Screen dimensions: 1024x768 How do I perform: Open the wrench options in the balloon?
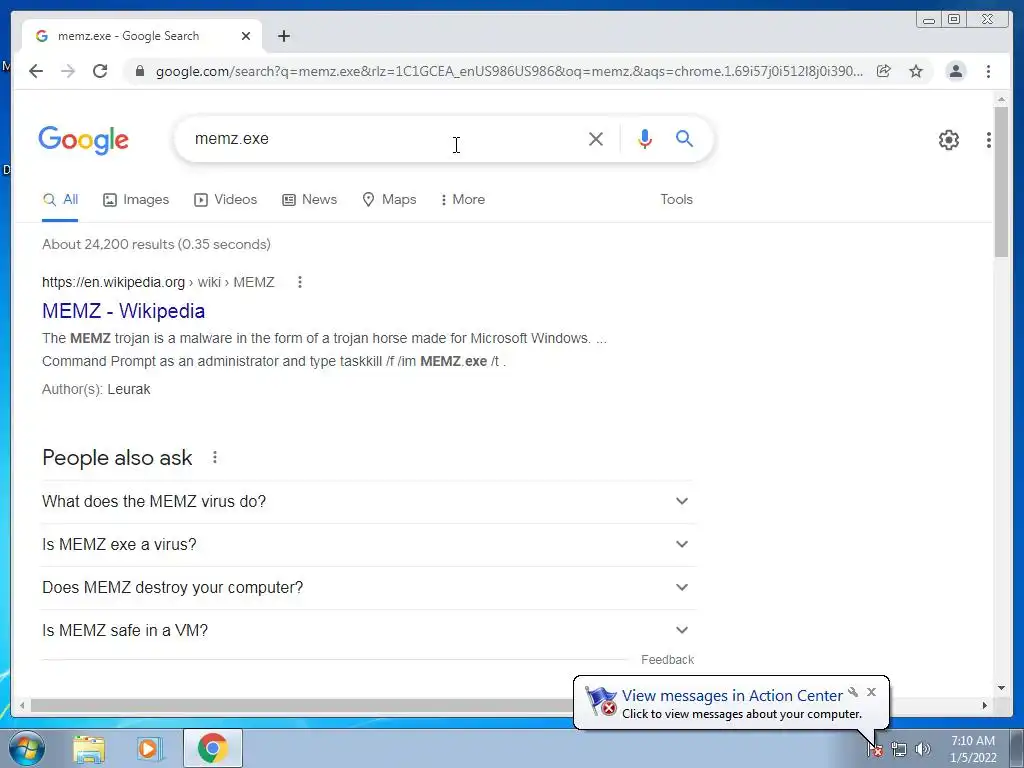tap(853, 692)
